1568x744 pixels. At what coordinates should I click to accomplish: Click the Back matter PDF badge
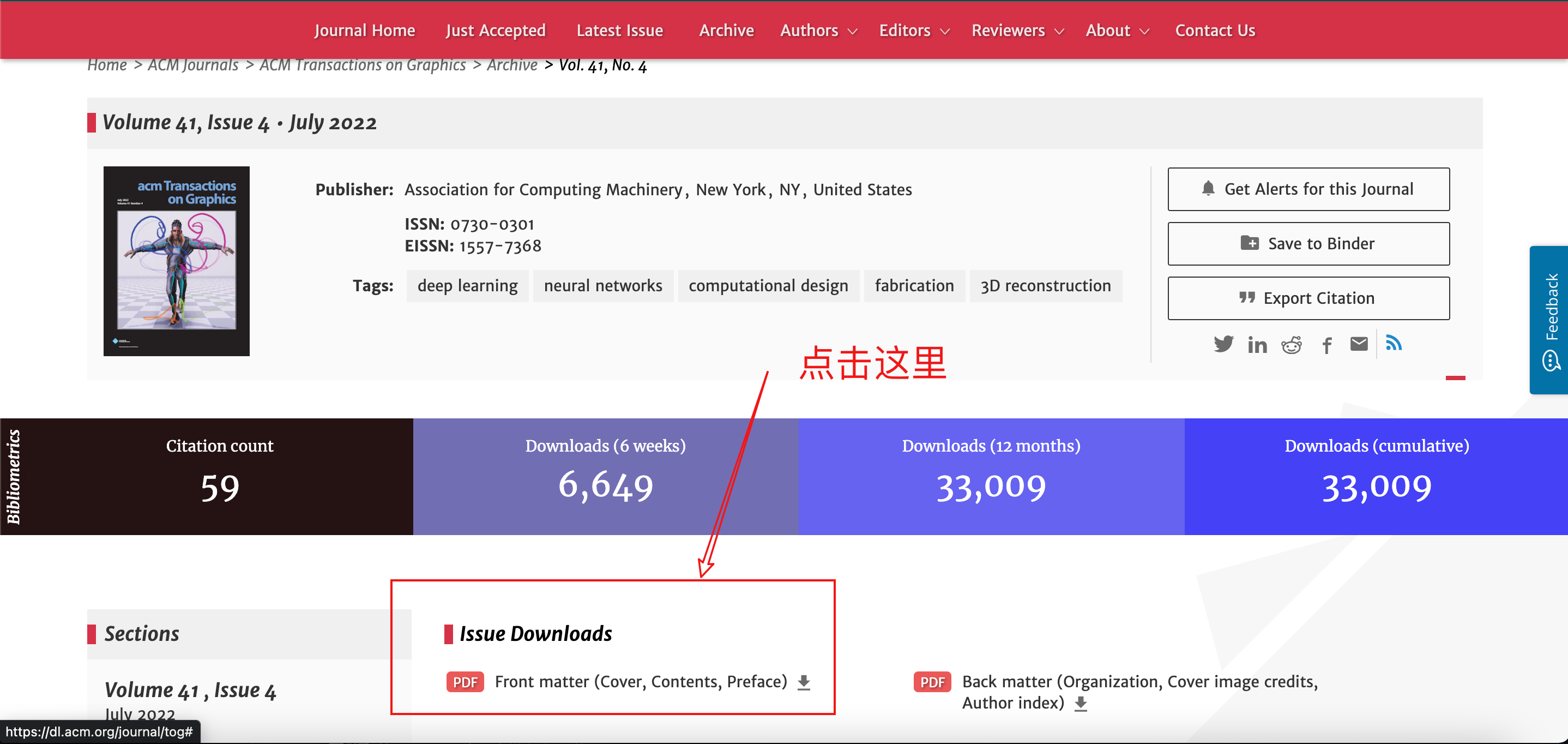pyautogui.click(x=932, y=682)
